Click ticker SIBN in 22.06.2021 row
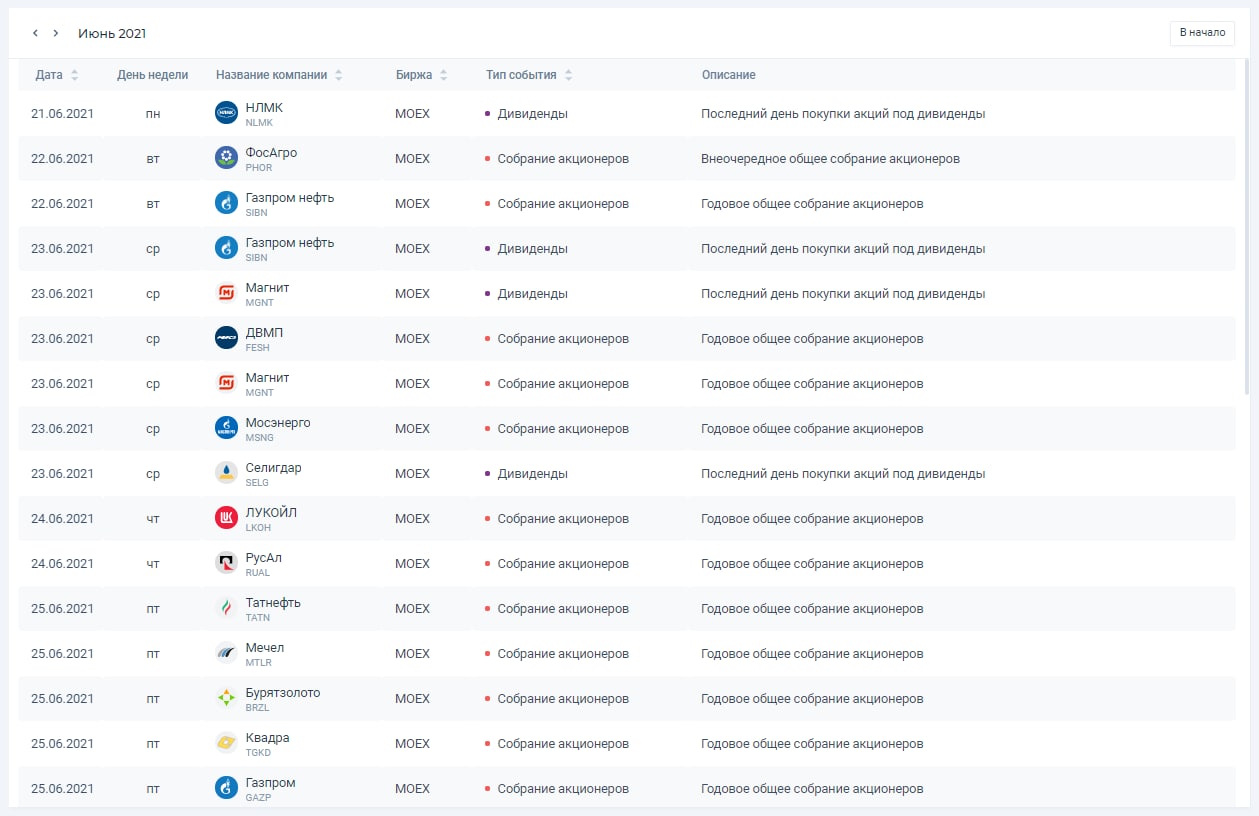Image resolution: width=1259 pixels, height=816 pixels. [x=256, y=213]
